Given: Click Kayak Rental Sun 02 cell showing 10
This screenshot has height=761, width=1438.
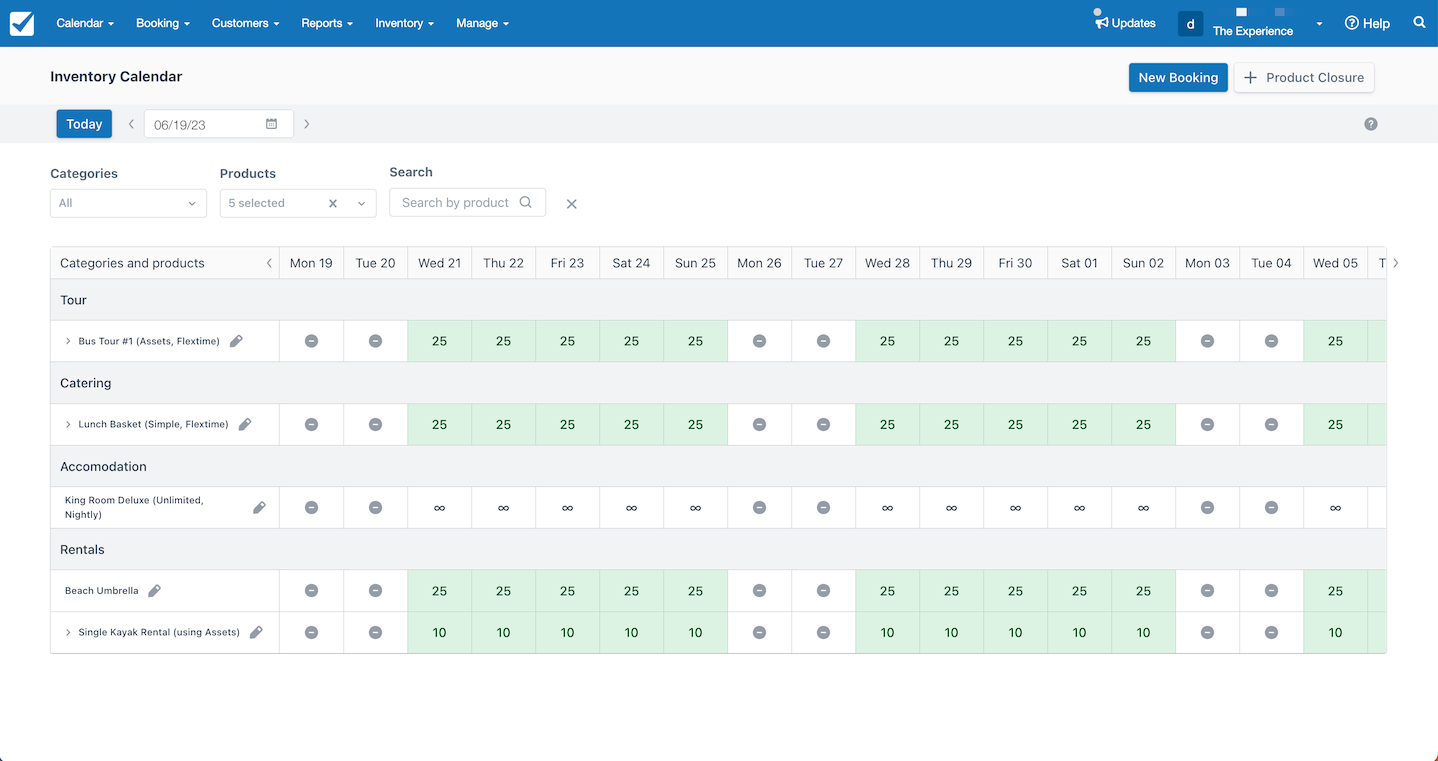Looking at the screenshot, I should pos(1143,632).
